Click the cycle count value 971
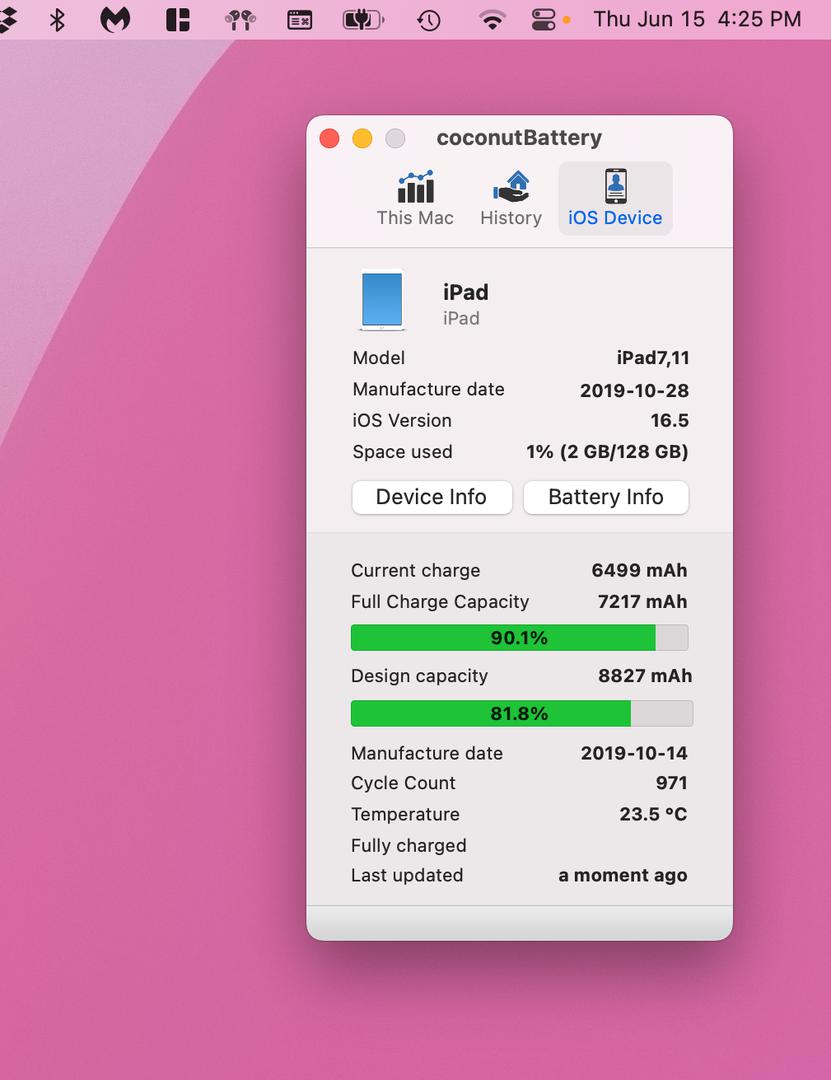Viewport: 831px width, 1080px height. pyautogui.click(x=672, y=783)
